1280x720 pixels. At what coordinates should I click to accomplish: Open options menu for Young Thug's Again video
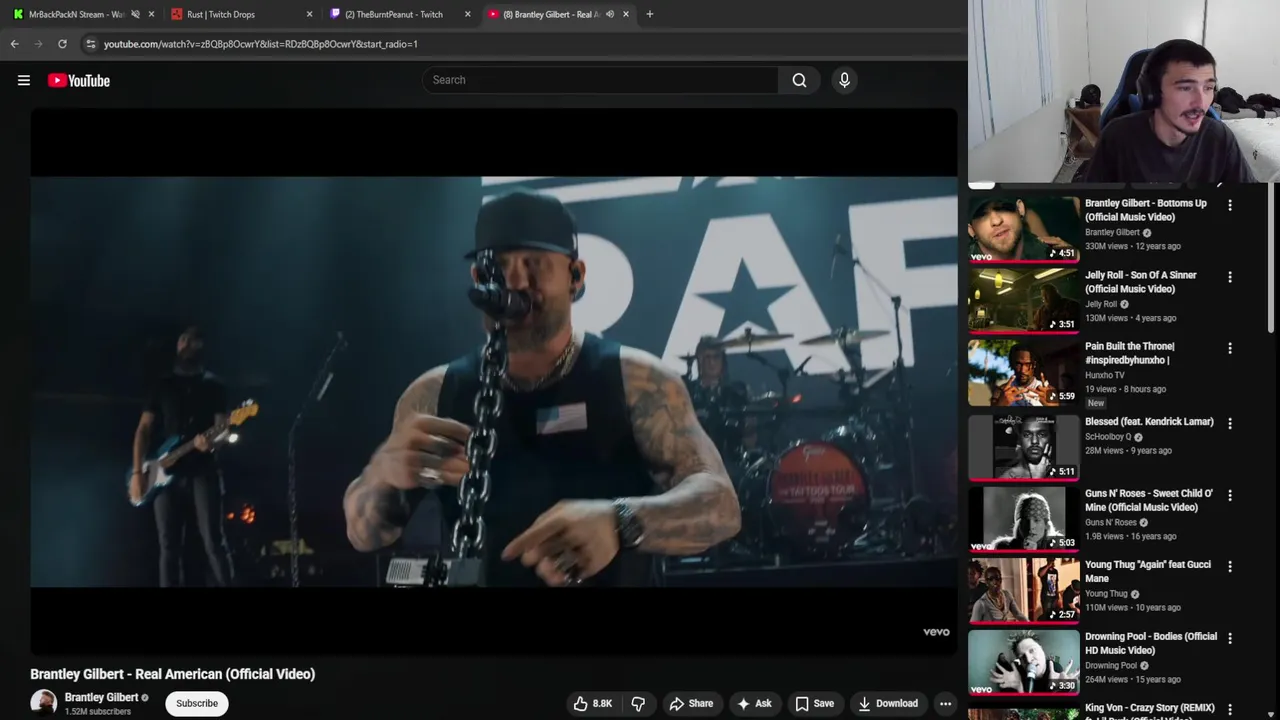pyautogui.click(x=1230, y=566)
